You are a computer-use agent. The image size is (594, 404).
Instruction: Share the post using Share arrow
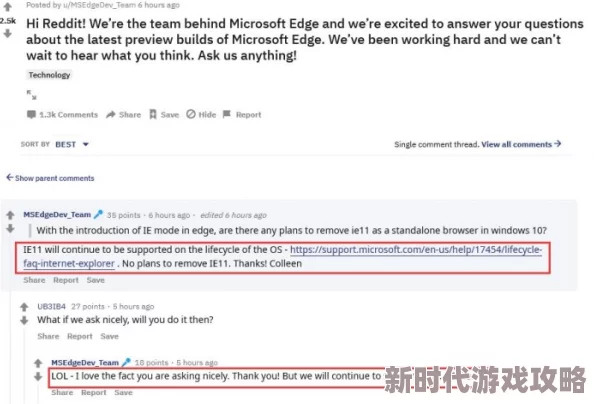coord(123,114)
